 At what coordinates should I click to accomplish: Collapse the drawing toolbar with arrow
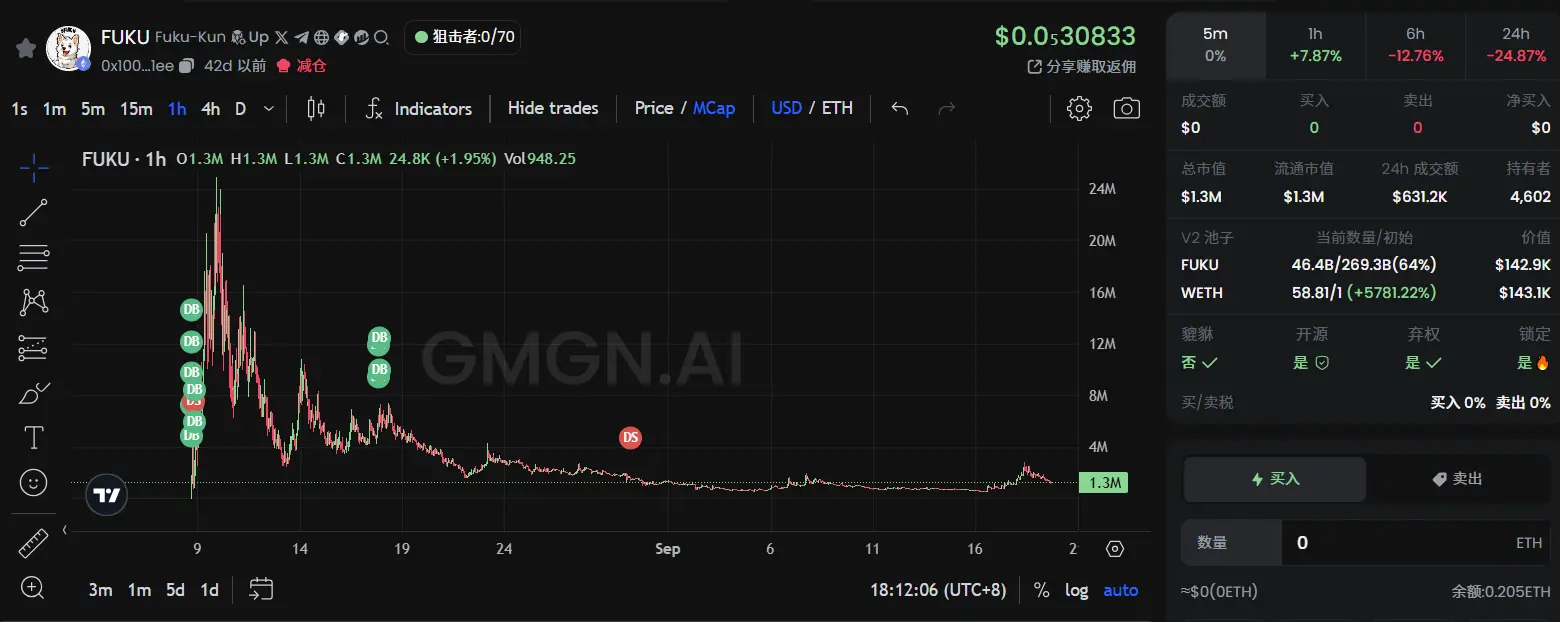coord(64,530)
